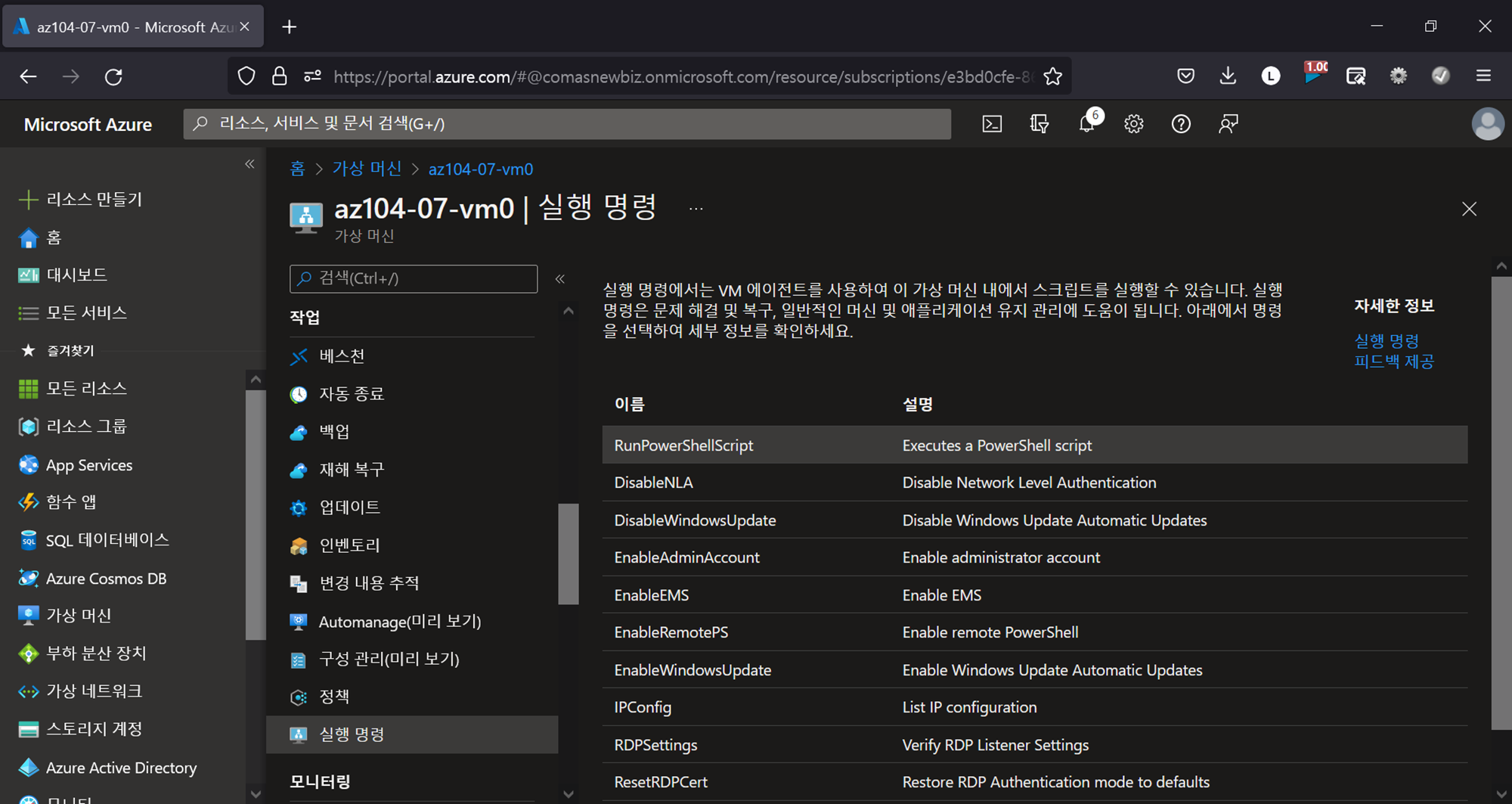
Task: Open the help question mark icon
Action: tap(1181, 124)
